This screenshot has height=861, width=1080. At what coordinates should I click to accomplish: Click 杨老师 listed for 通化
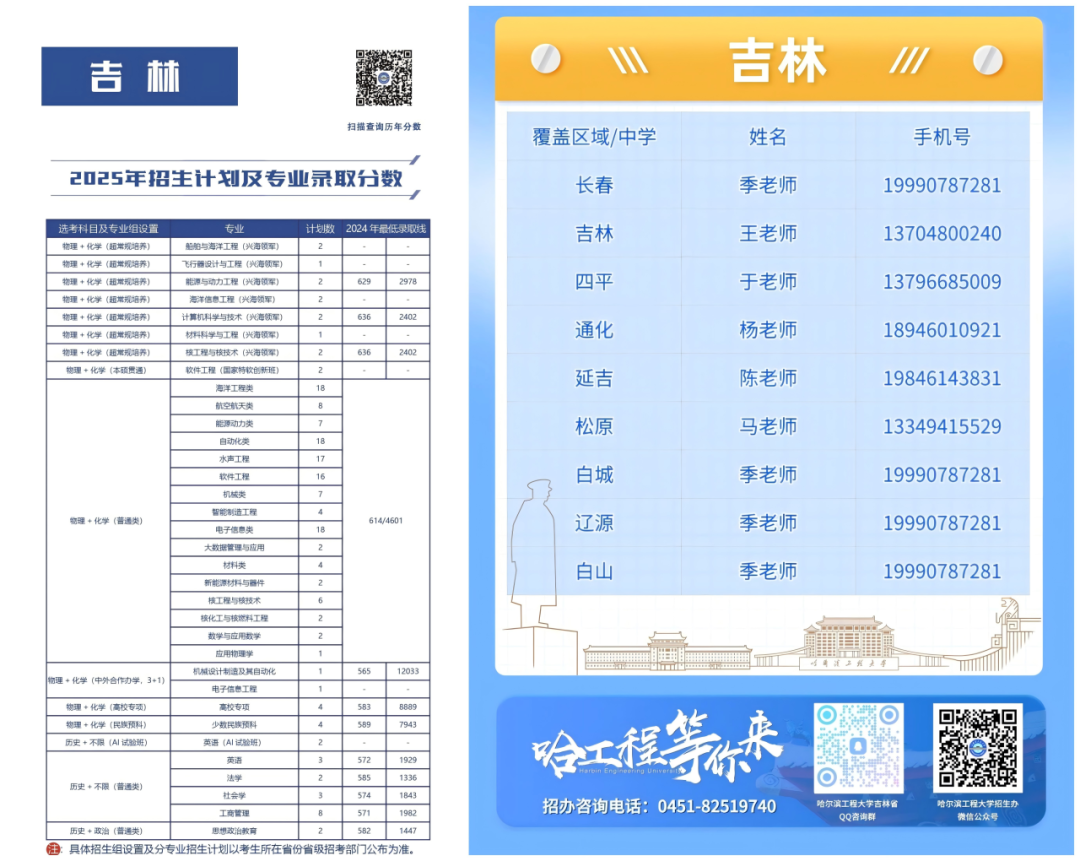pyautogui.click(x=766, y=330)
